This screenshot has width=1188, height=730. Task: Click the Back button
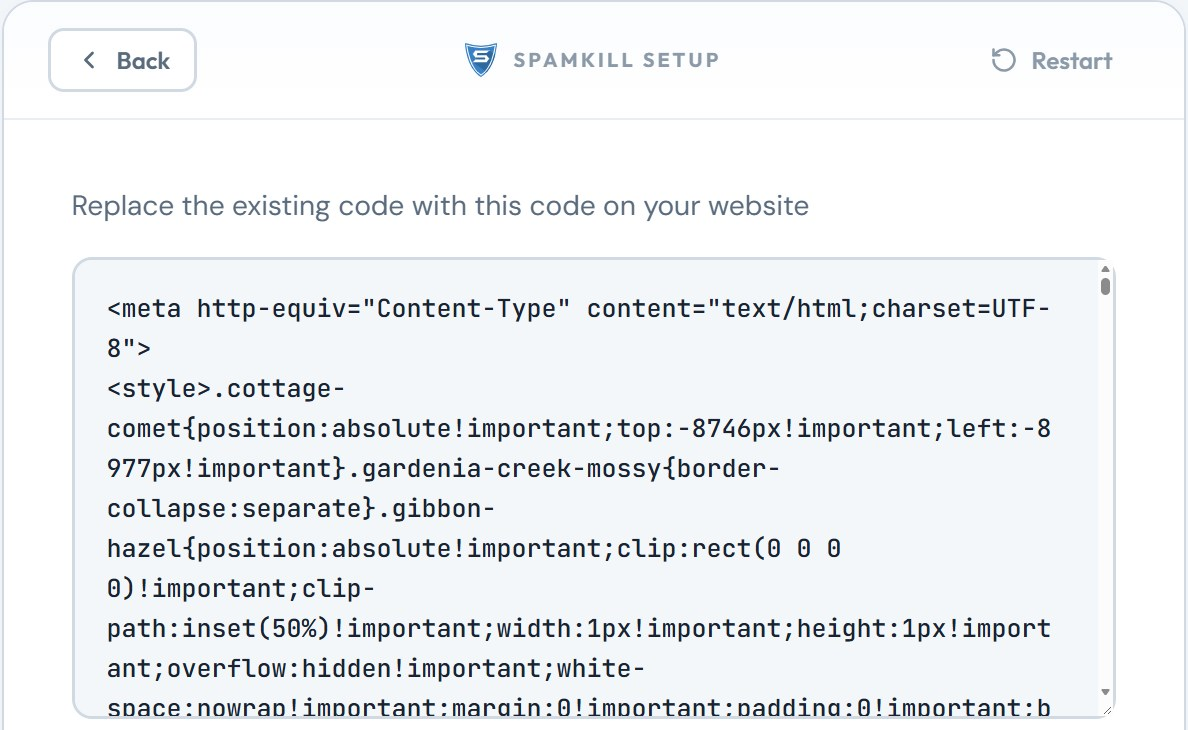pyautogui.click(x=122, y=61)
